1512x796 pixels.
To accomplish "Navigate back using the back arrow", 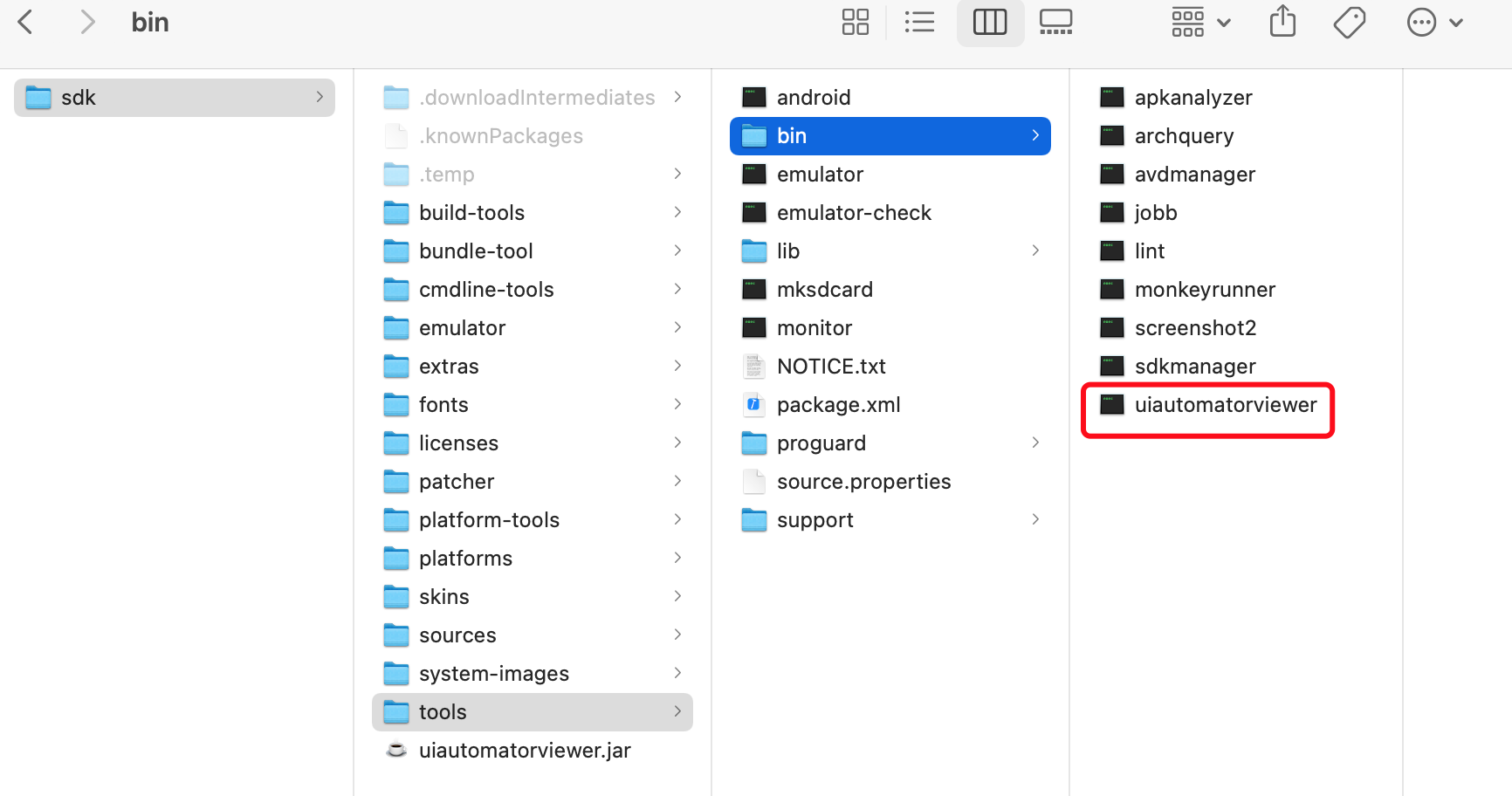I will 25,22.
